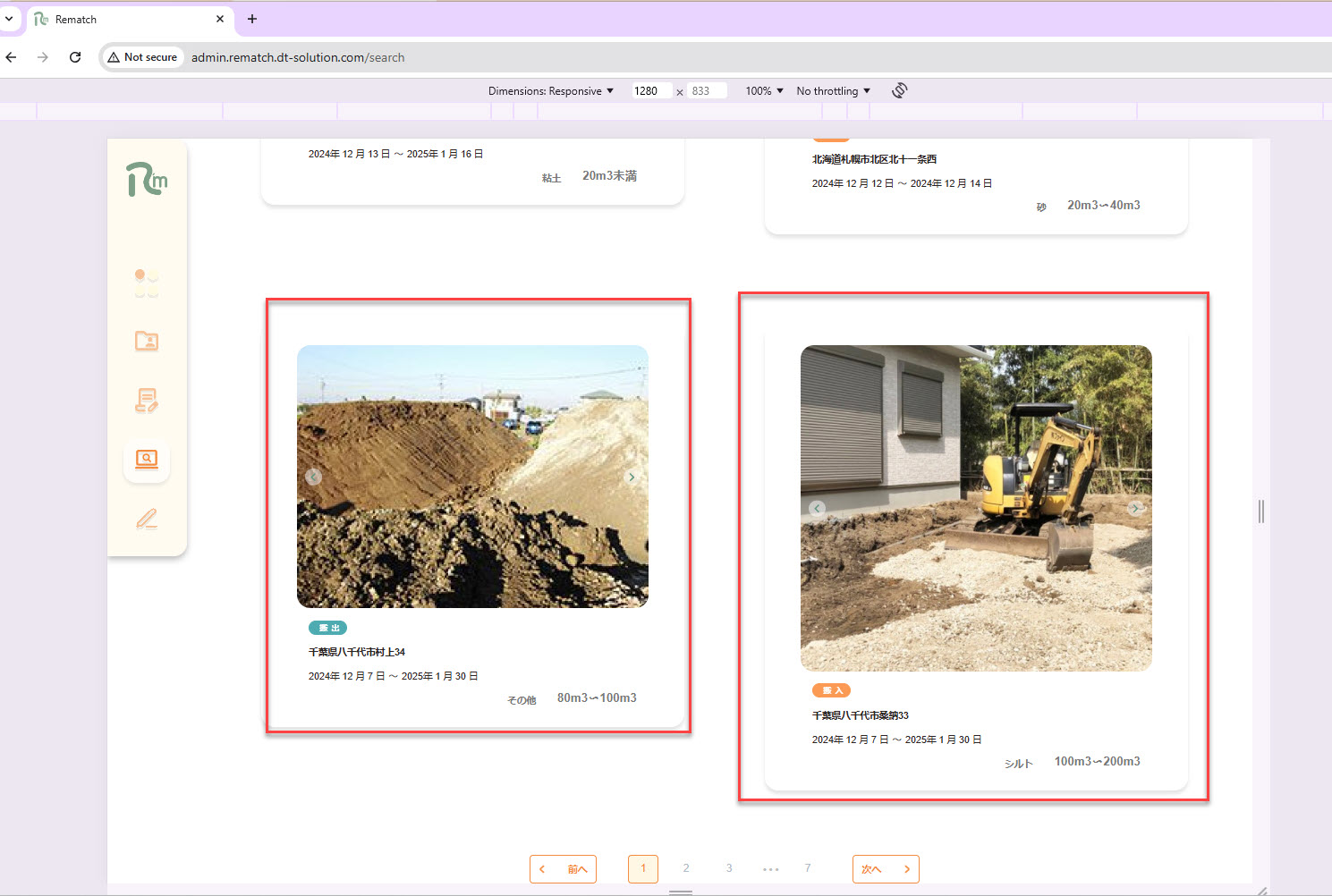Open the user folder icon in sidebar
Image resolution: width=1332 pixels, height=896 pixels.
coord(147,341)
